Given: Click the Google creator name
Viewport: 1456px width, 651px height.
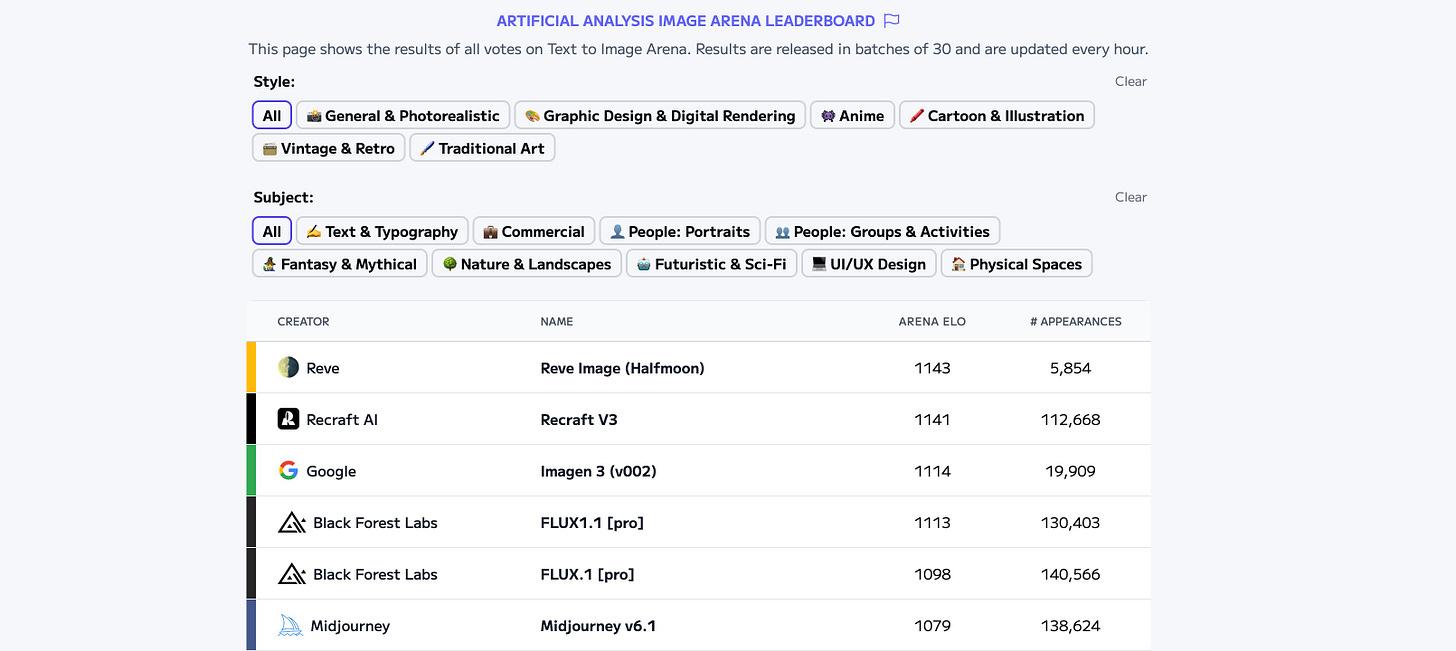Looking at the screenshot, I should coord(331,471).
